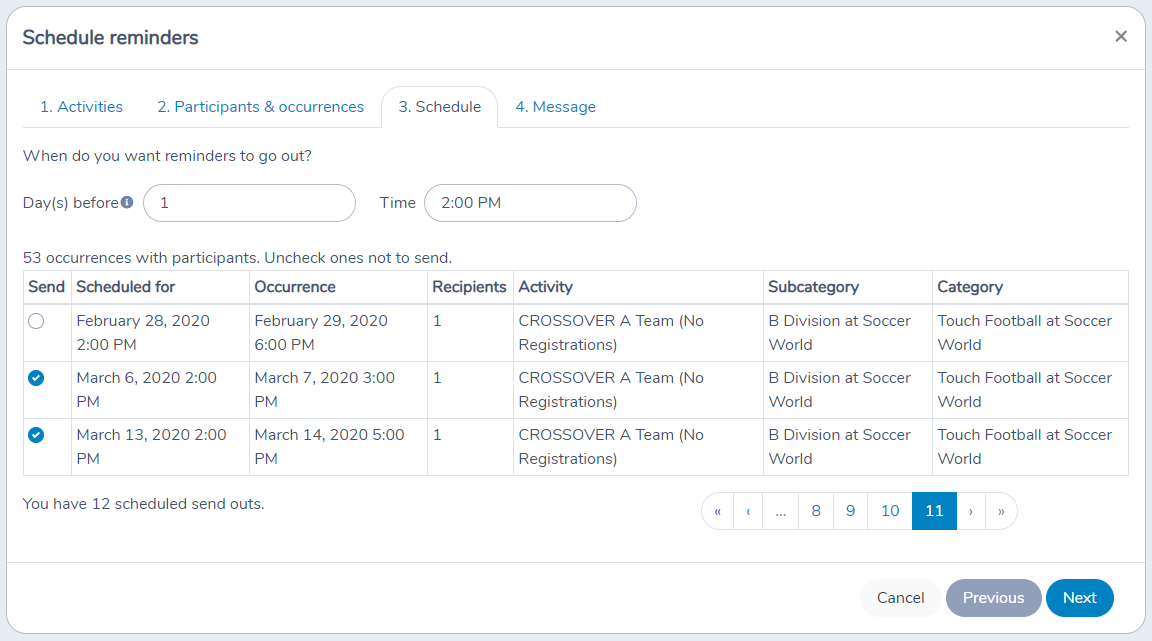Open the Time 2:00 PM picker field

pyautogui.click(x=530, y=203)
